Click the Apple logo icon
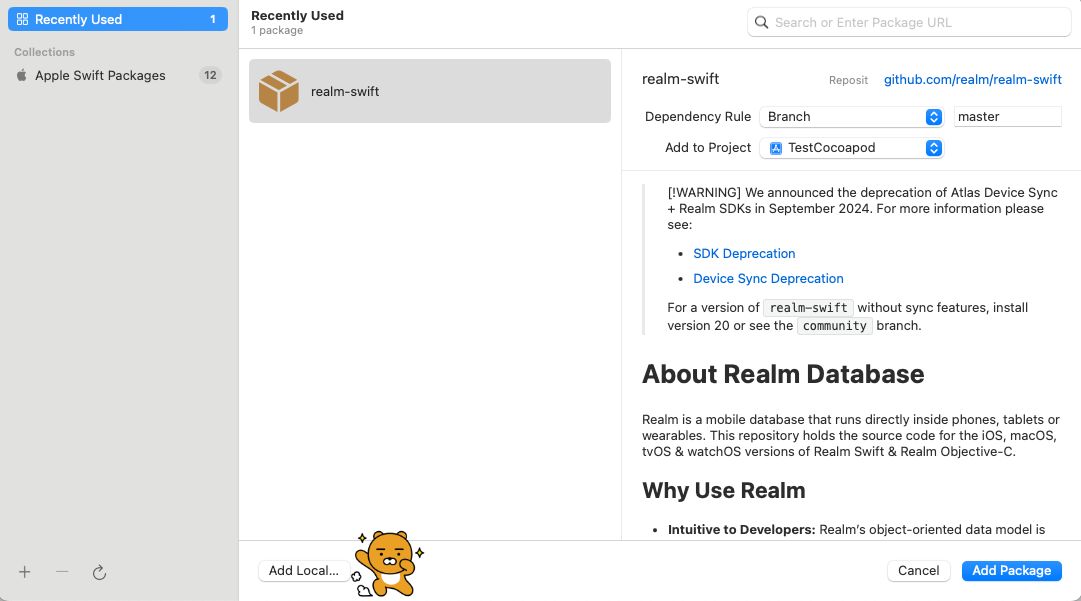Viewport: 1081px width, 601px height. coord(21,75)
